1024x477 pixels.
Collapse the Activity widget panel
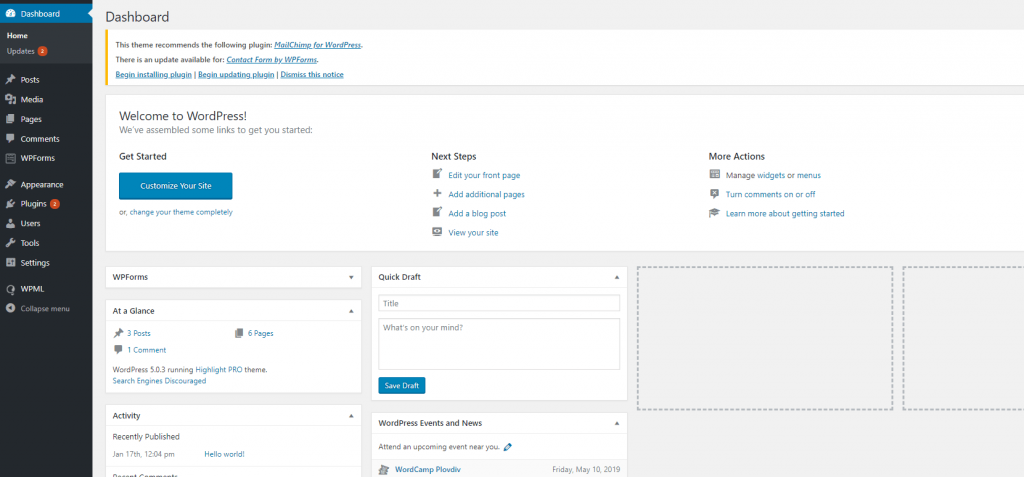[350, 415]
